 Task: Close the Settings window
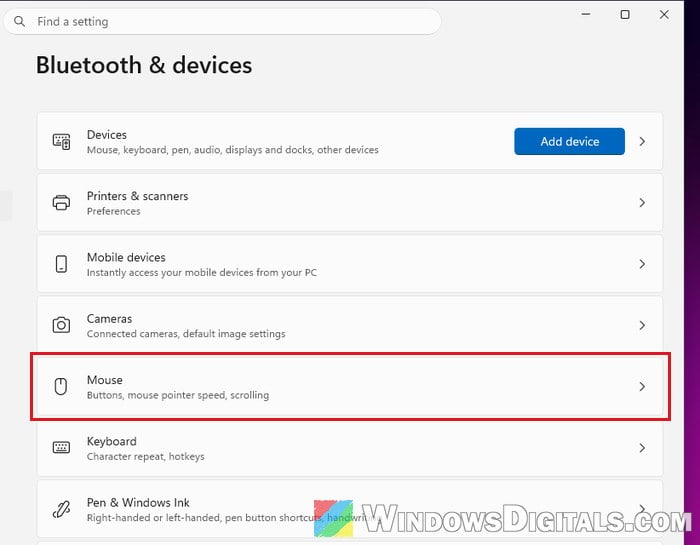point(664,14)
